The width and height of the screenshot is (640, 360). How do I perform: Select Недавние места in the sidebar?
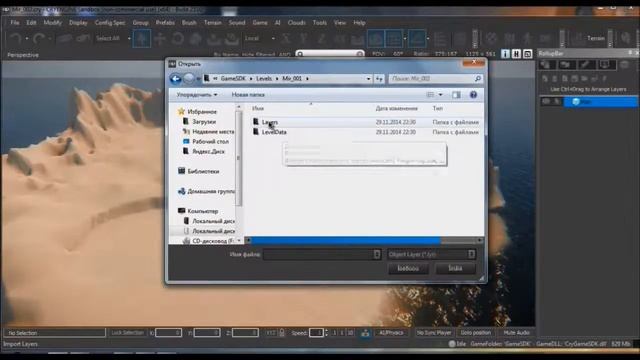[x=213, y=131]
